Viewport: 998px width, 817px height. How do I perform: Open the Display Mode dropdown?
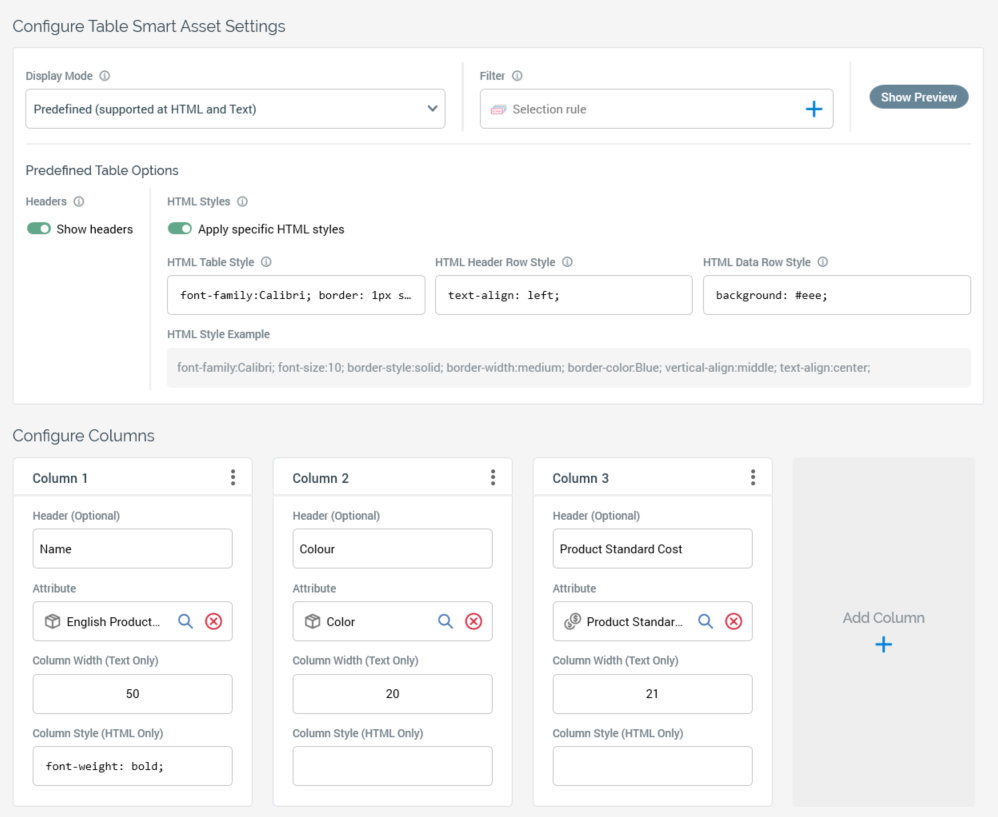coord(235,109)
